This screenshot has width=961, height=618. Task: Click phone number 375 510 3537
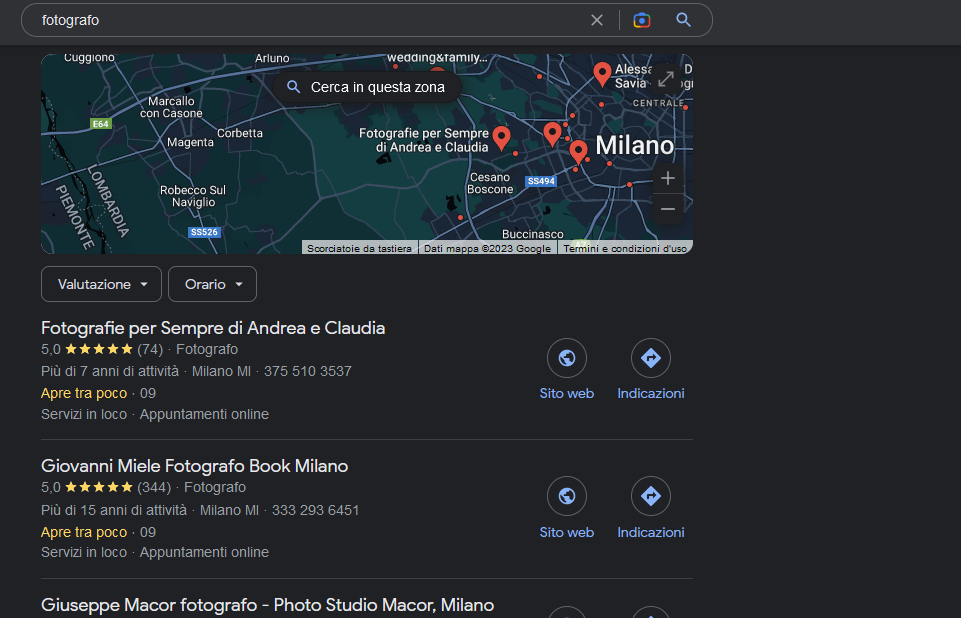[308, 371]
